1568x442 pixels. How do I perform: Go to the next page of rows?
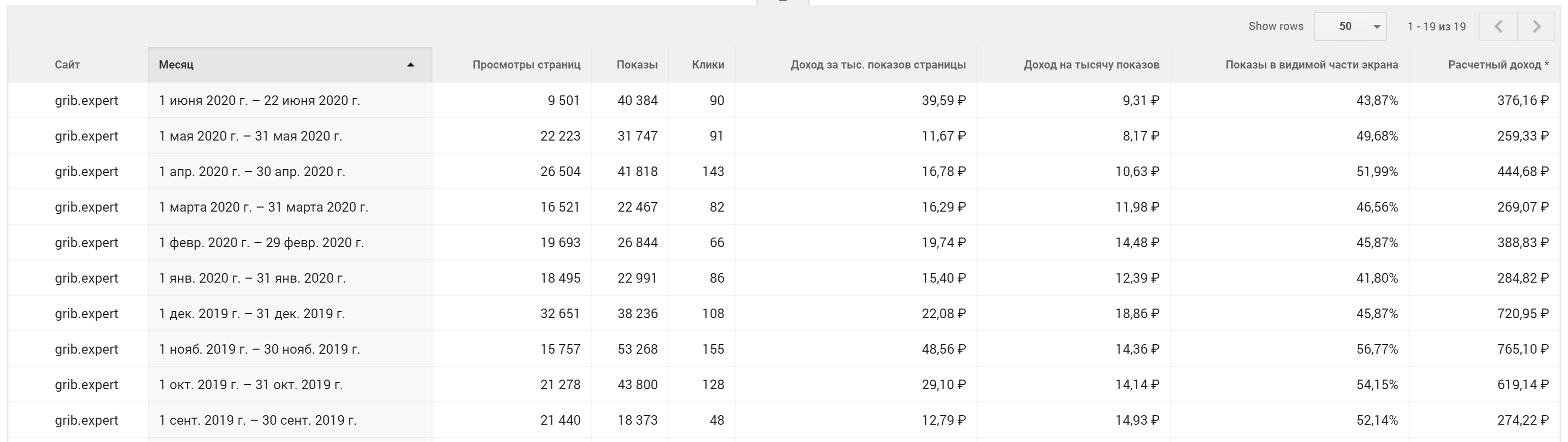point(1537,27)
